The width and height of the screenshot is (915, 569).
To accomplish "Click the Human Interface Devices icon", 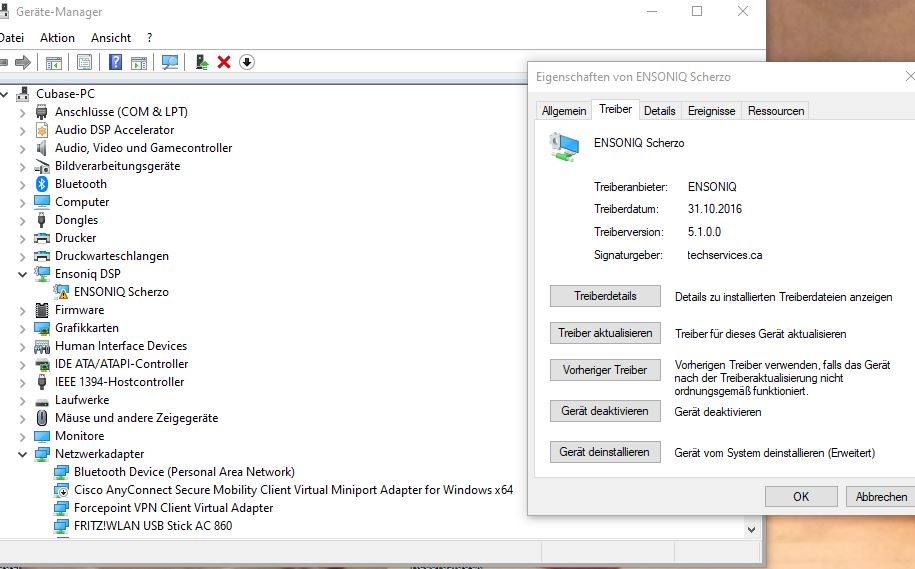I will click(x=42, y=347).
